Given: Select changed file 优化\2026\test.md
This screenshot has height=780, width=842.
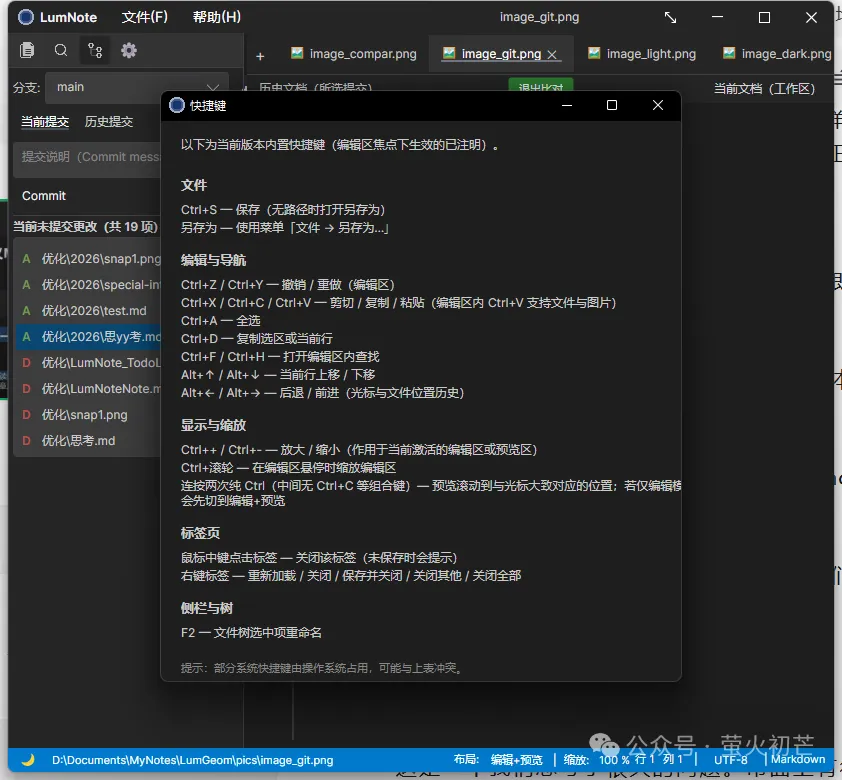Looking at the screenshot, I should [x=89, y=311].
